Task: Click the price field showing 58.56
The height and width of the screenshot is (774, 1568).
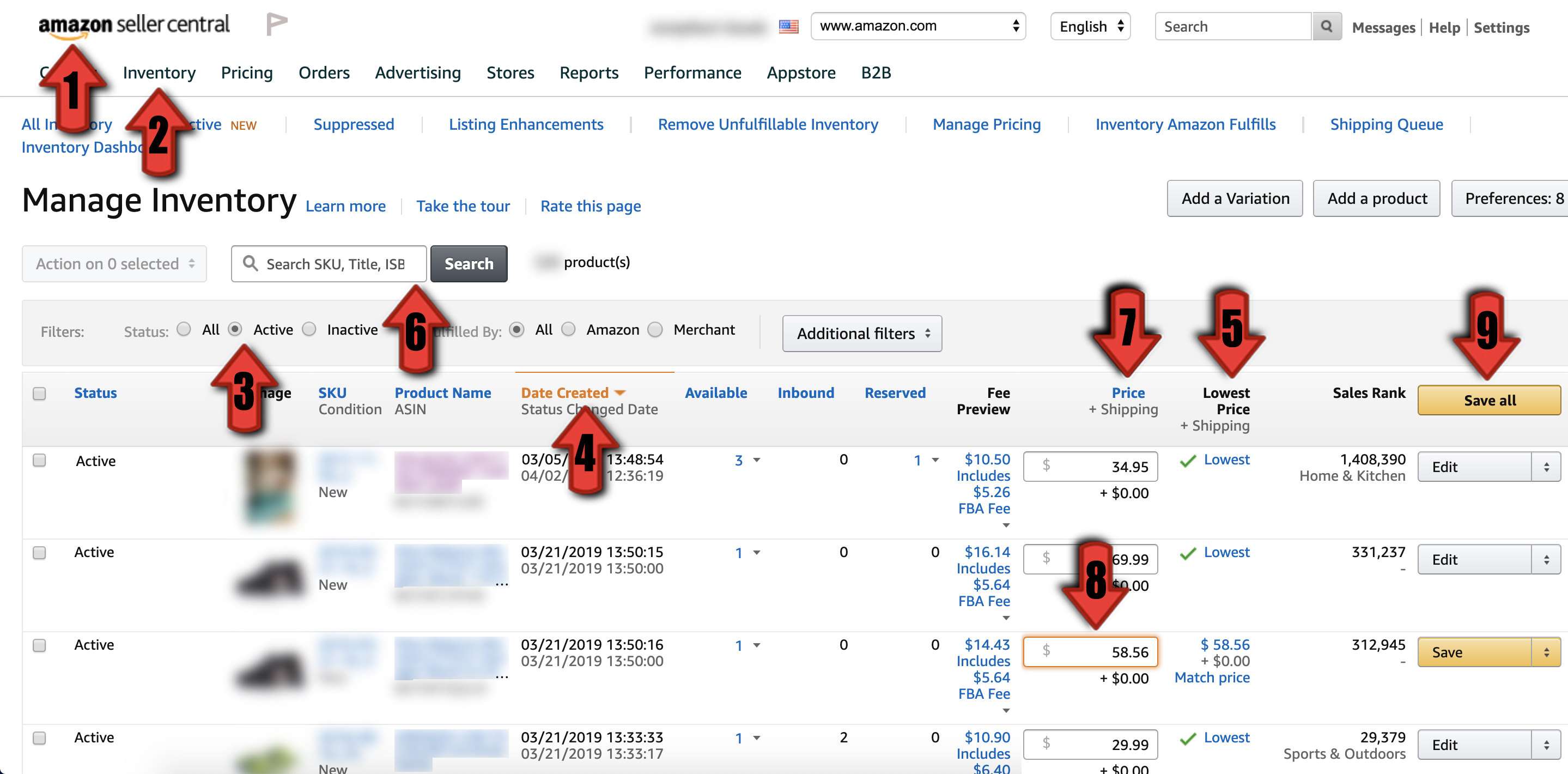Action: tap(1090, 652)
